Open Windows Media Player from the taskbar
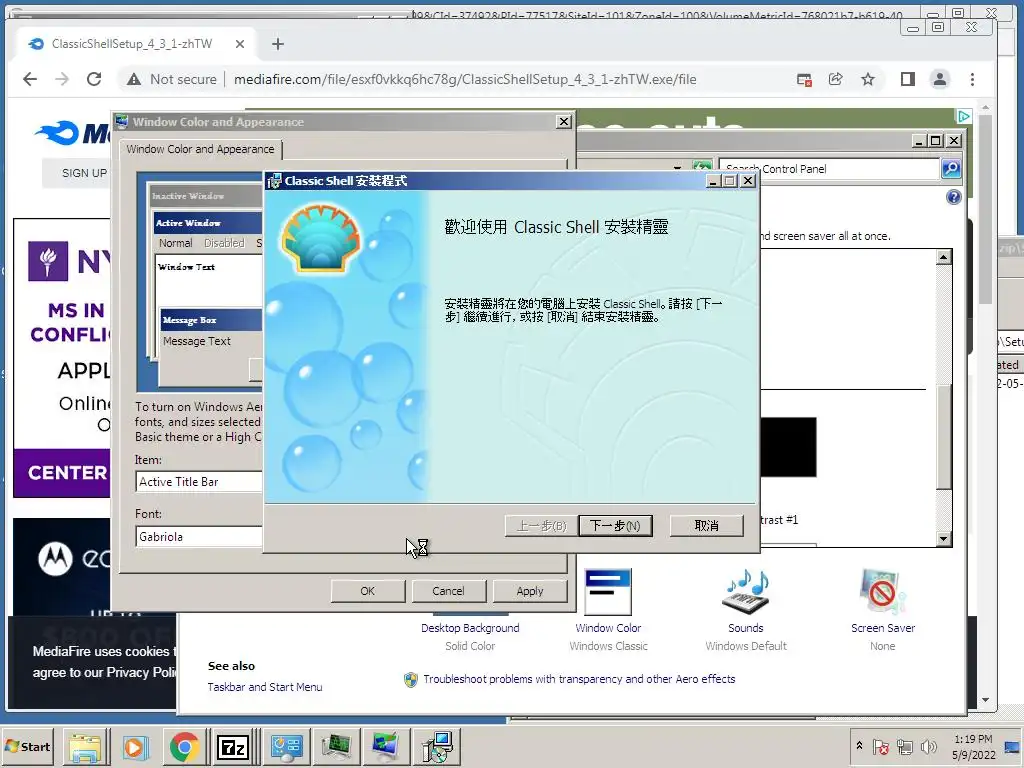1024x768 pixels. click(135, 748)
